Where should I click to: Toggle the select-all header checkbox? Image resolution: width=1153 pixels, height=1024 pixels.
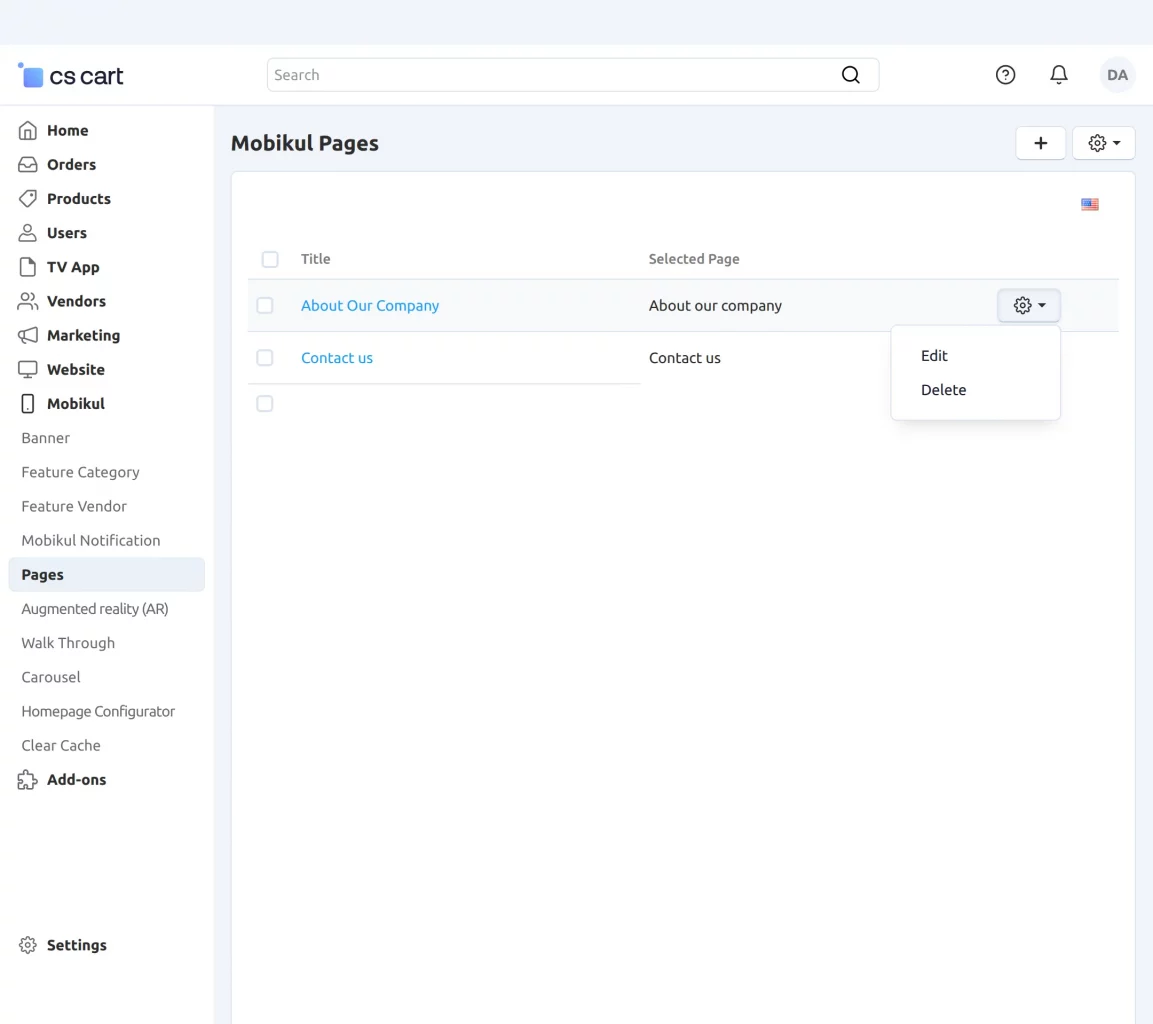point(270,259)
